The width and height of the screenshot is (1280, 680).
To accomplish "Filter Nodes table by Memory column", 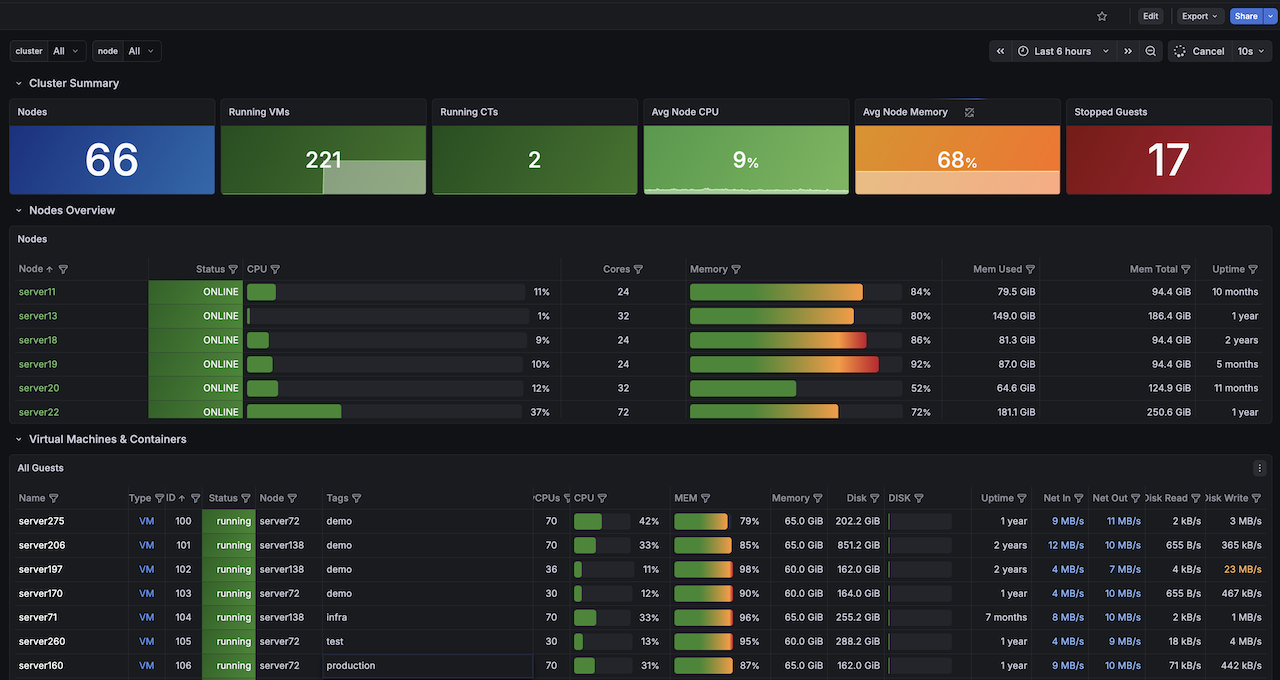I will (736, 269).
